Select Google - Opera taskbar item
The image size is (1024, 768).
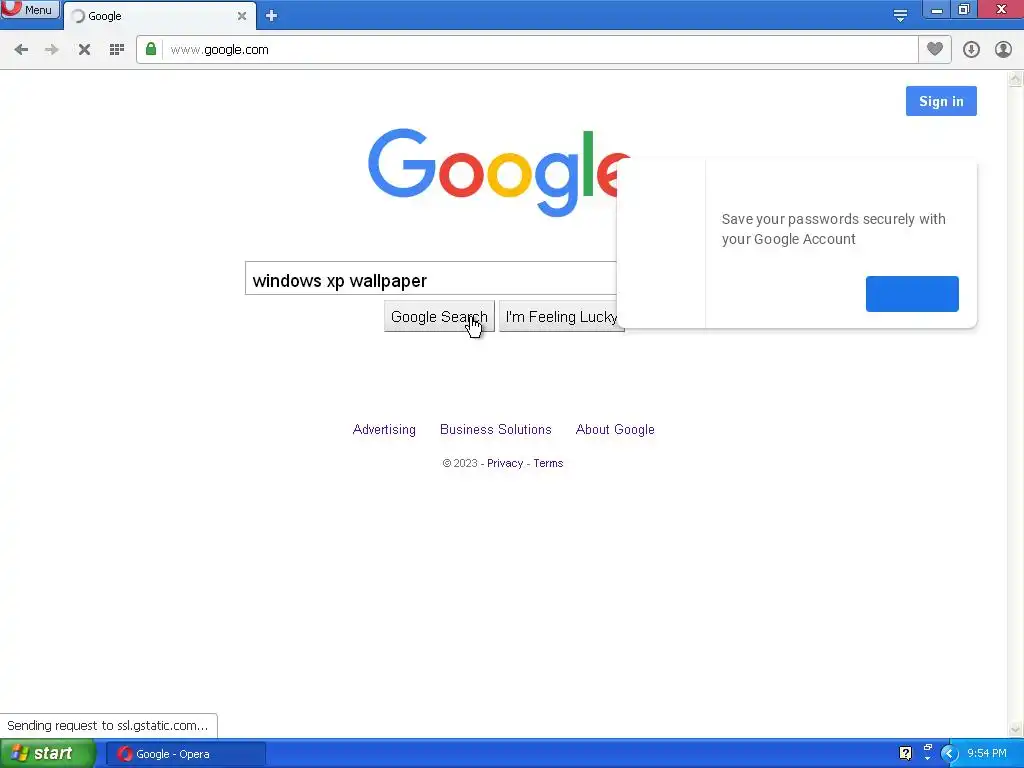tap(185, 754)
